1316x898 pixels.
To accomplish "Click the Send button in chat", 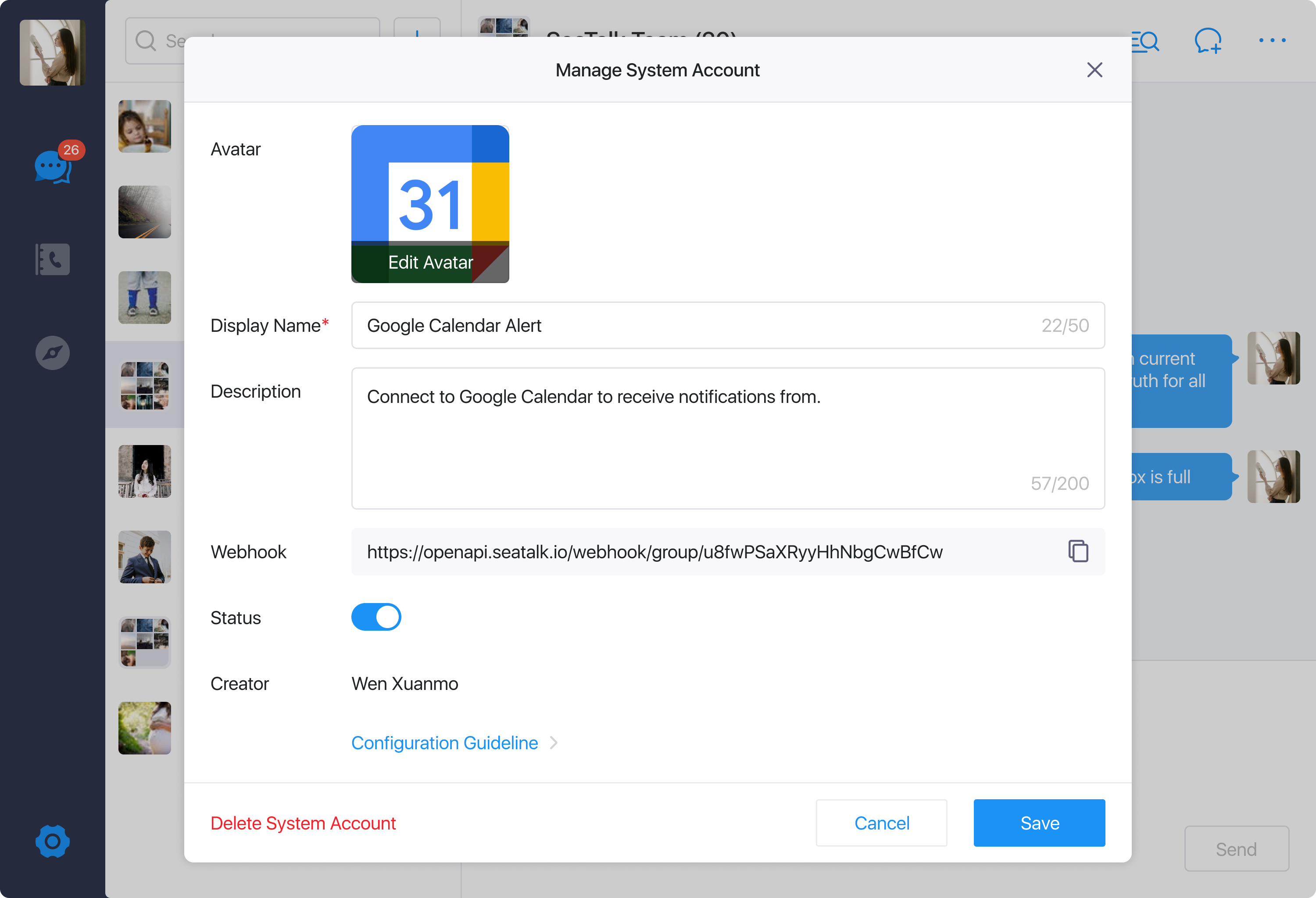I will click(1236, 849).
